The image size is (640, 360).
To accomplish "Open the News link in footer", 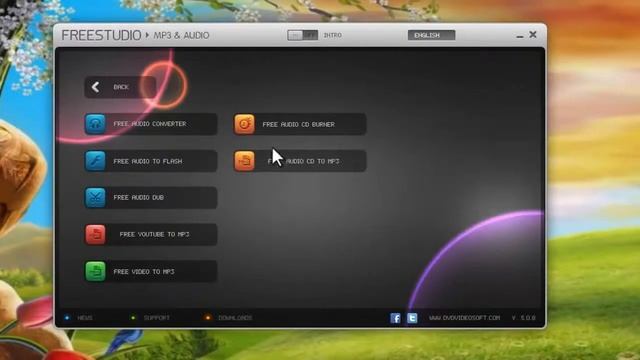I will [x=85, y=318].
